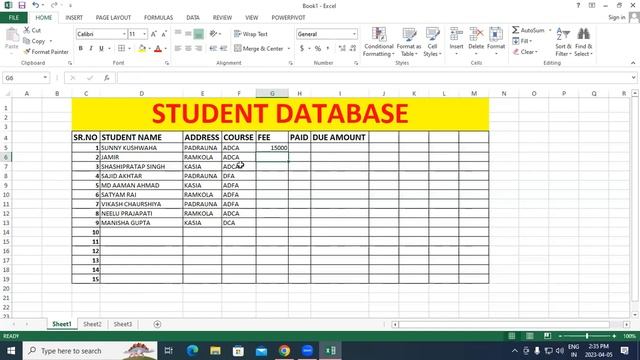640x360 pixels.
Task: Click Merge & Center
Action: [259, 49]
